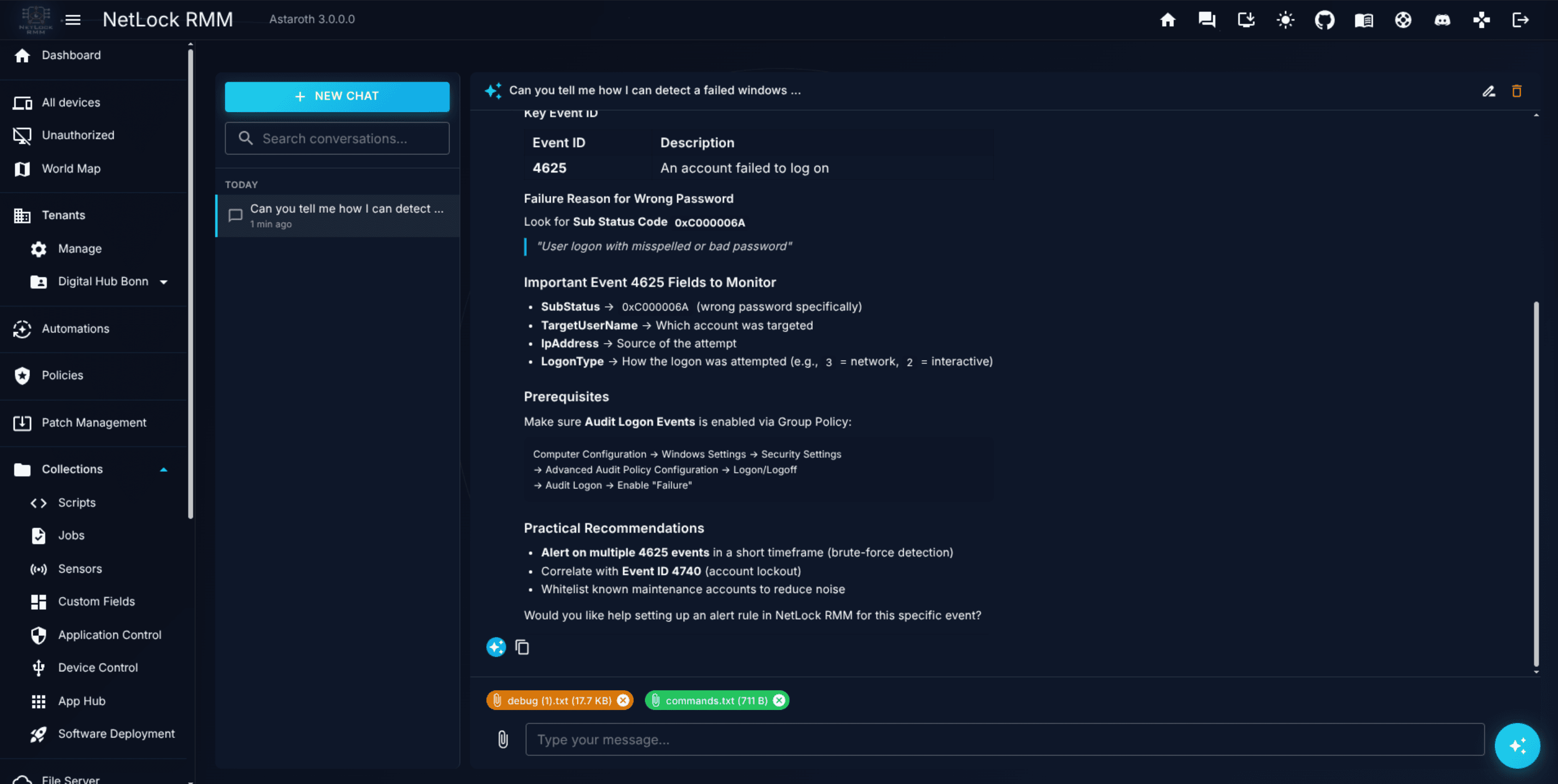Open Scripts collection

tap(77, 503)
